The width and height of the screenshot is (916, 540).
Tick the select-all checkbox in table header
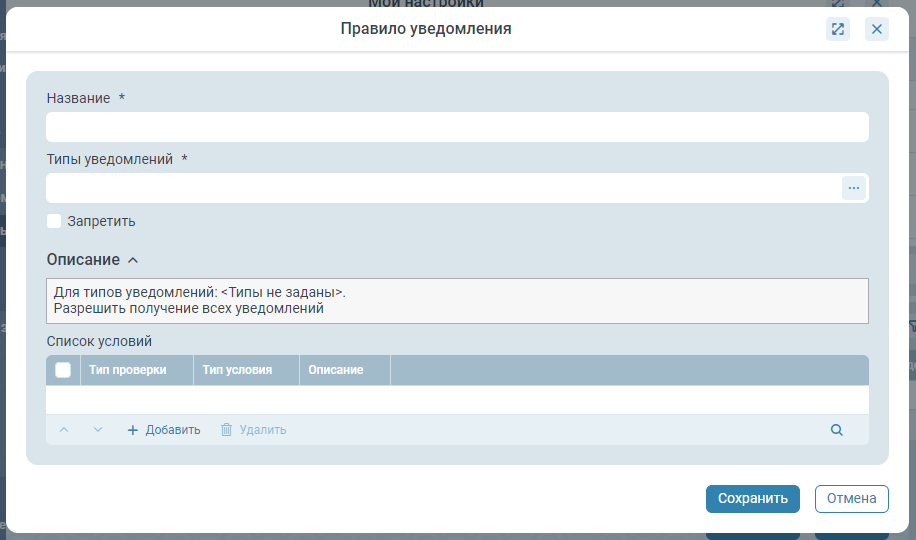[63, 370]
